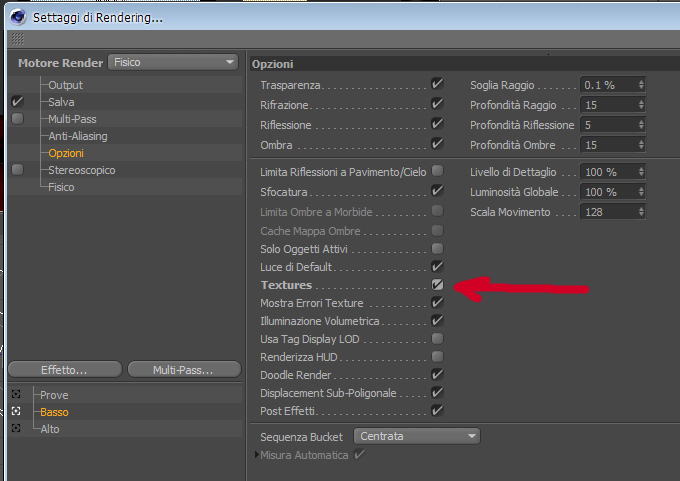The height and width of the screenshot is (481, 680).
Task: Click the preset icon next to Prove
Action: (x=16, y=394)
